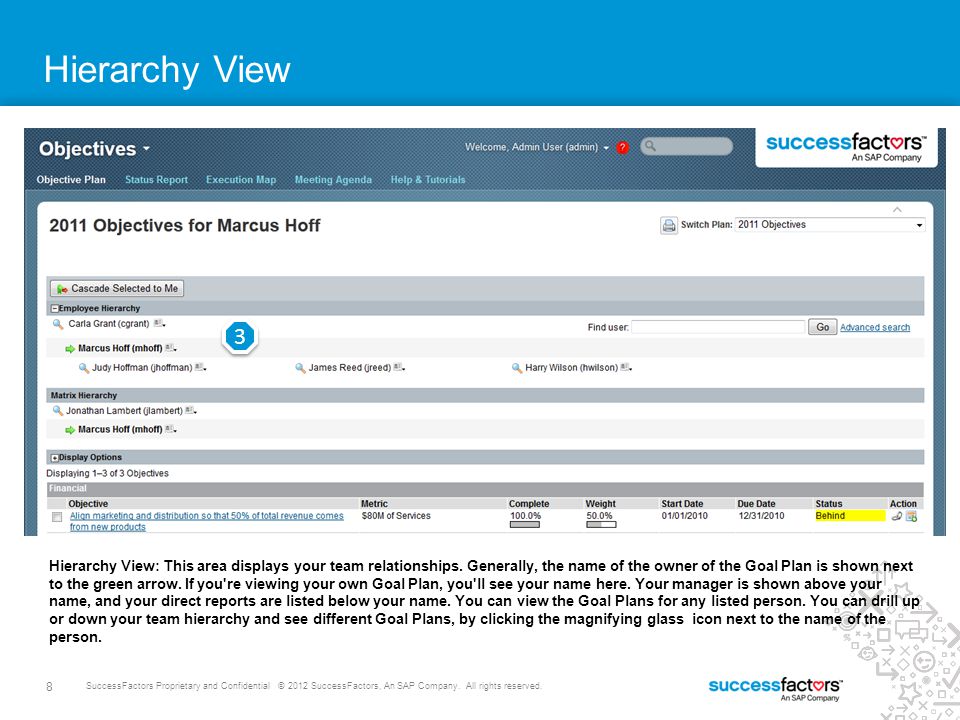Image resolution: width=960 pixels, height=720 pixels.
Task: Open the info card icon beside Harry Wilson
Action: [626, 367]
